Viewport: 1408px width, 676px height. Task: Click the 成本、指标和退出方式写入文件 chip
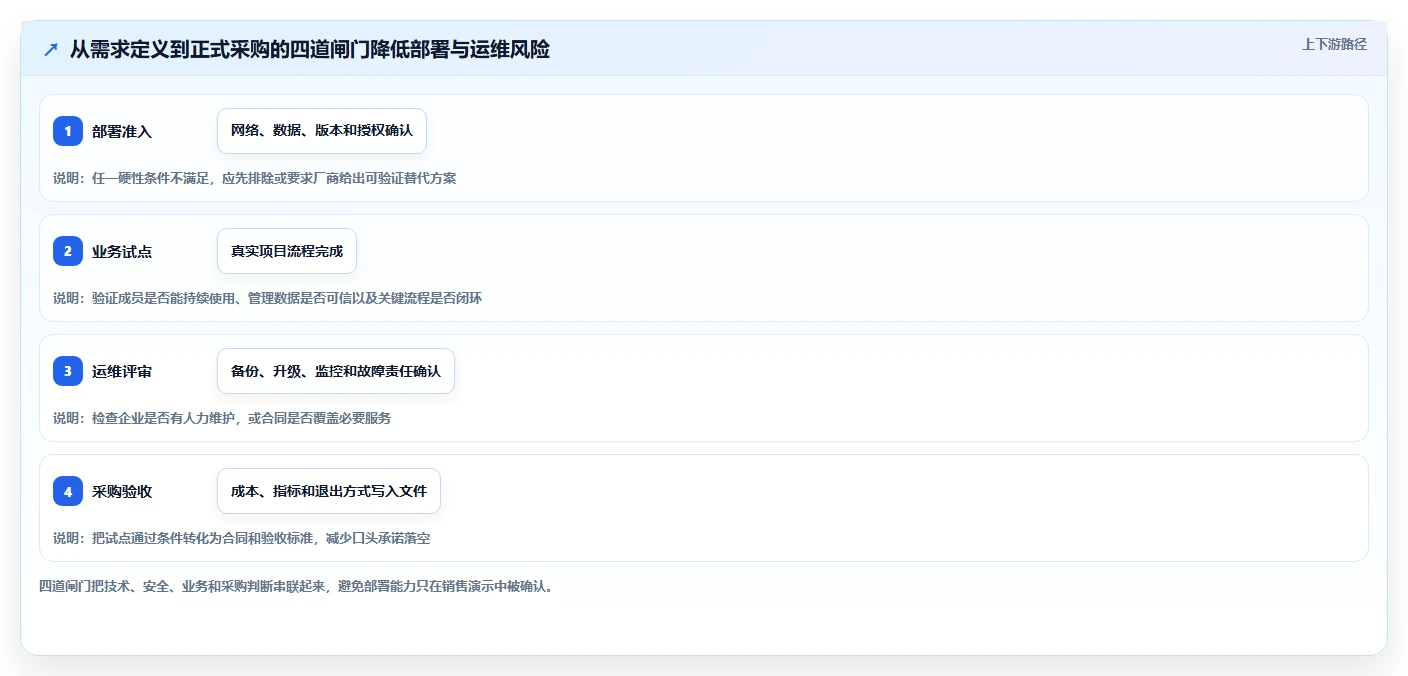click(329, 491)
